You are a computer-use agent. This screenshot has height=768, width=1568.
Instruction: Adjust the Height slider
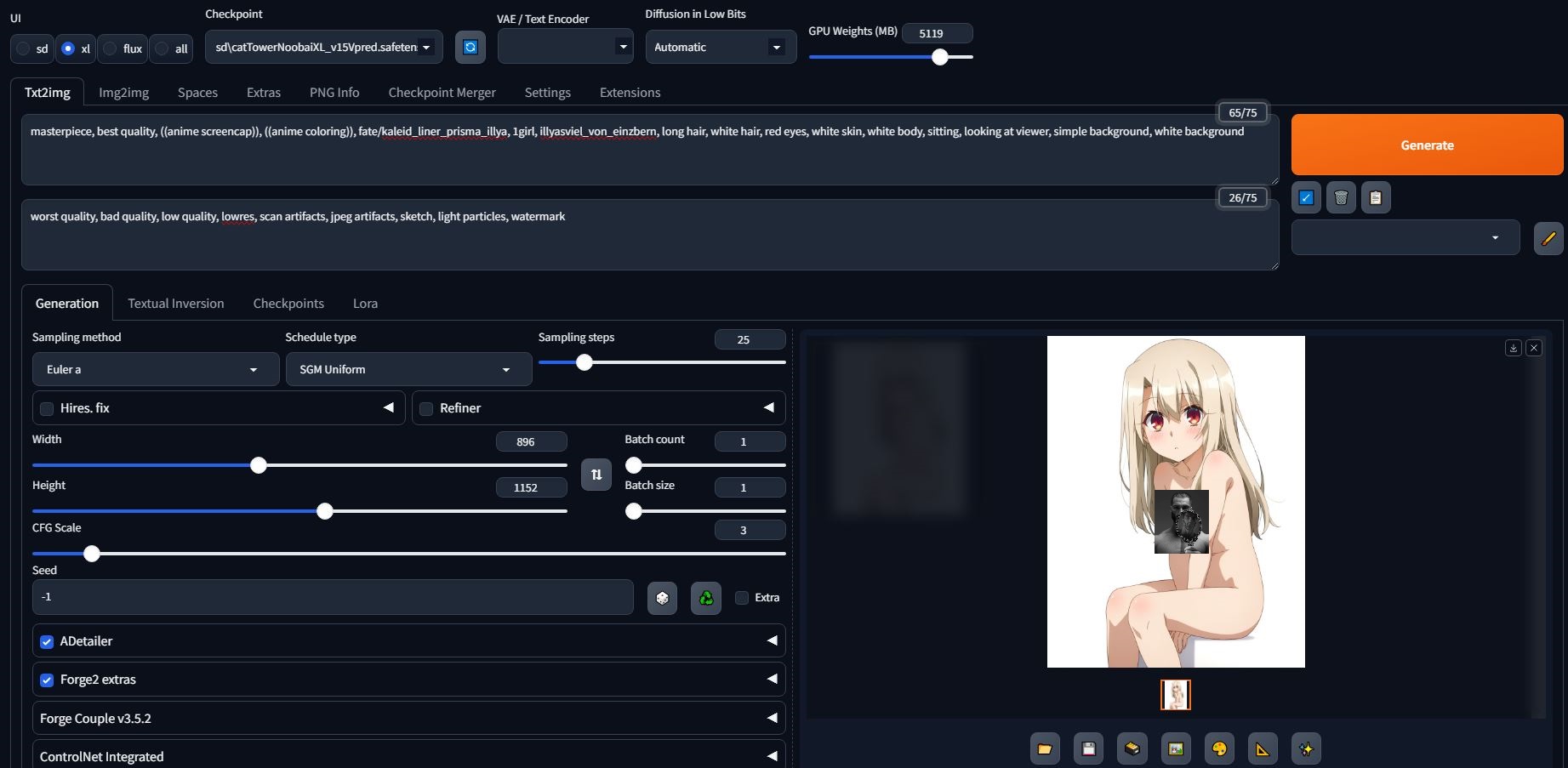pyautogui.click(x=299, y=511)
